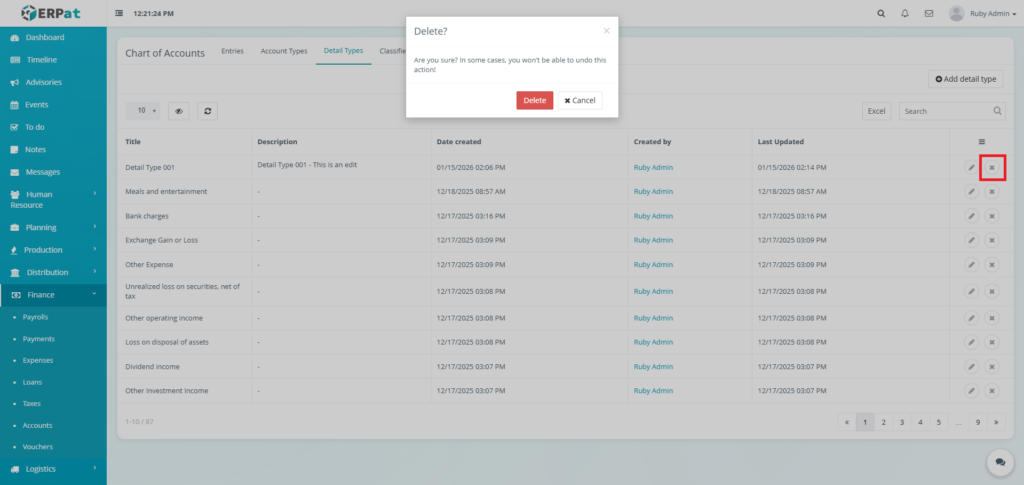Open the mail envelope icon
1024x485 pixels.
tap(929, 14)
